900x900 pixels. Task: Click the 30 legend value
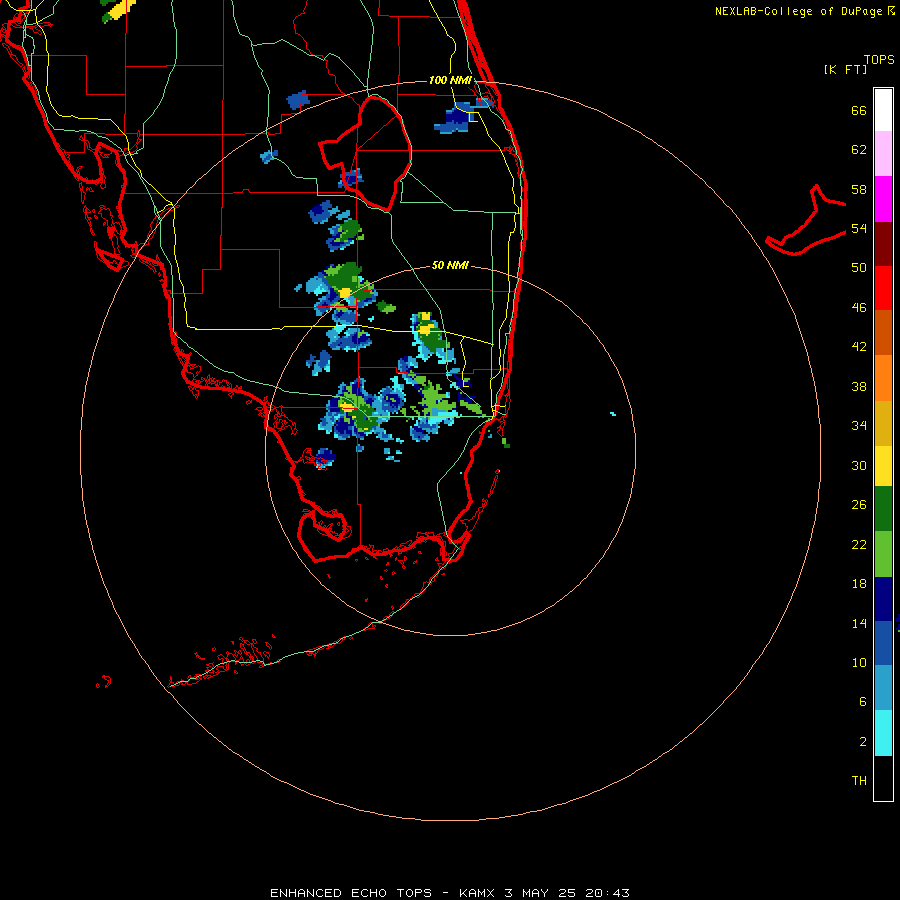point(859,465)
